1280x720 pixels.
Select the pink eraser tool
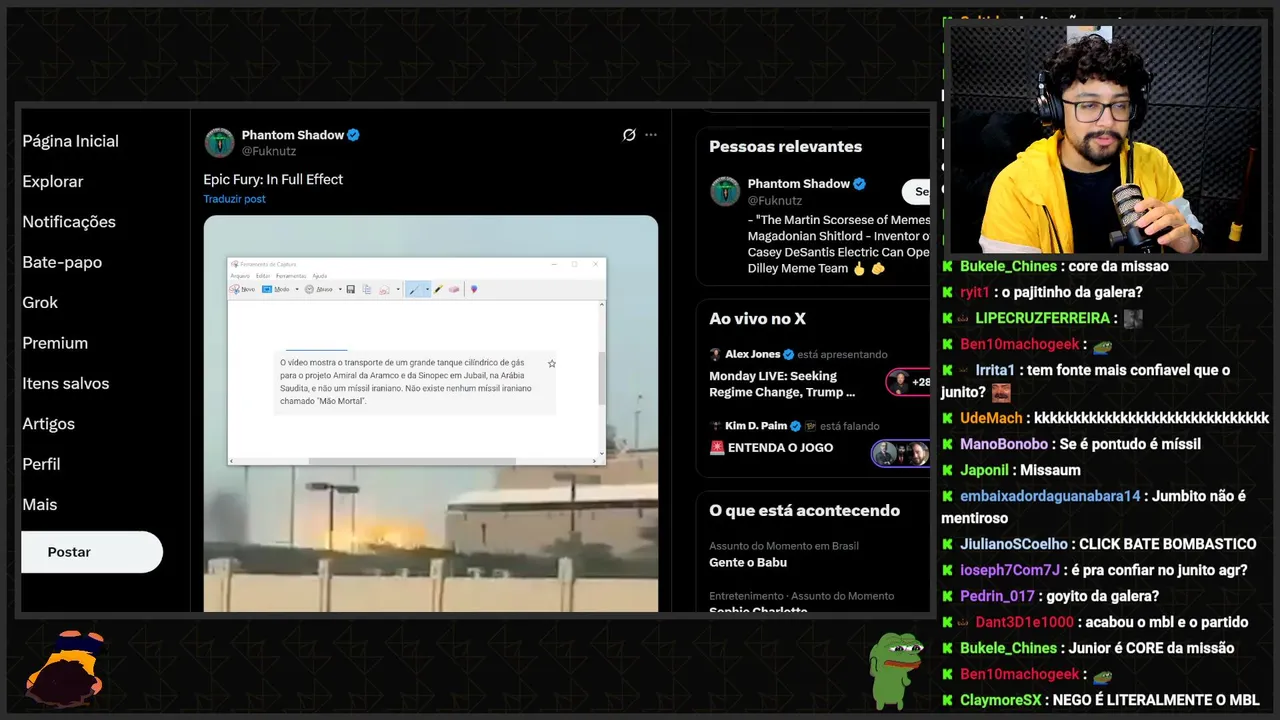tap(454, 289)
